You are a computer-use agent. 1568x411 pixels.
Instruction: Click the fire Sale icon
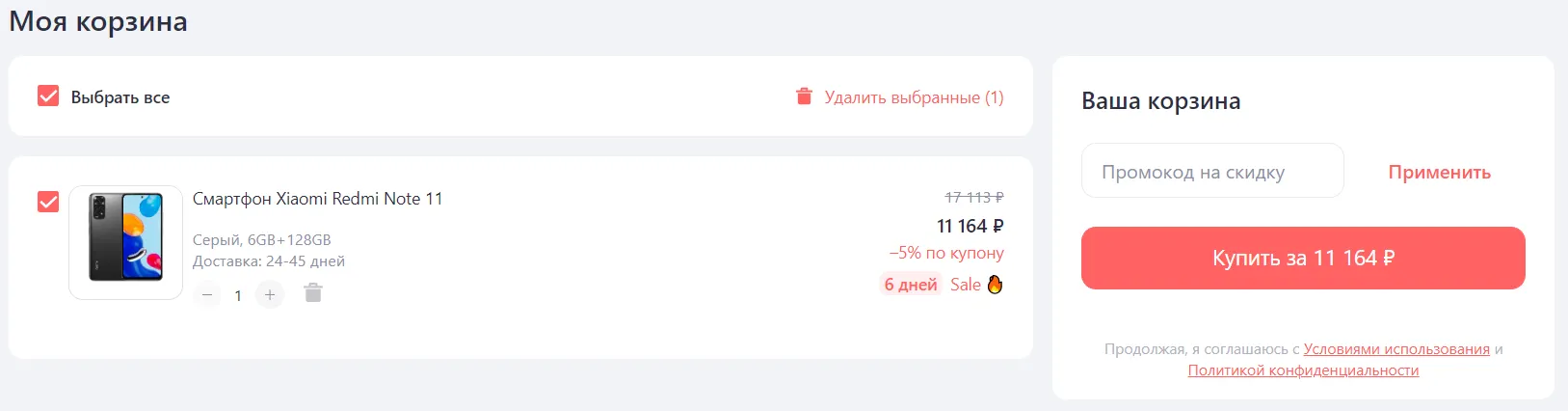click(x=995, y=285)
